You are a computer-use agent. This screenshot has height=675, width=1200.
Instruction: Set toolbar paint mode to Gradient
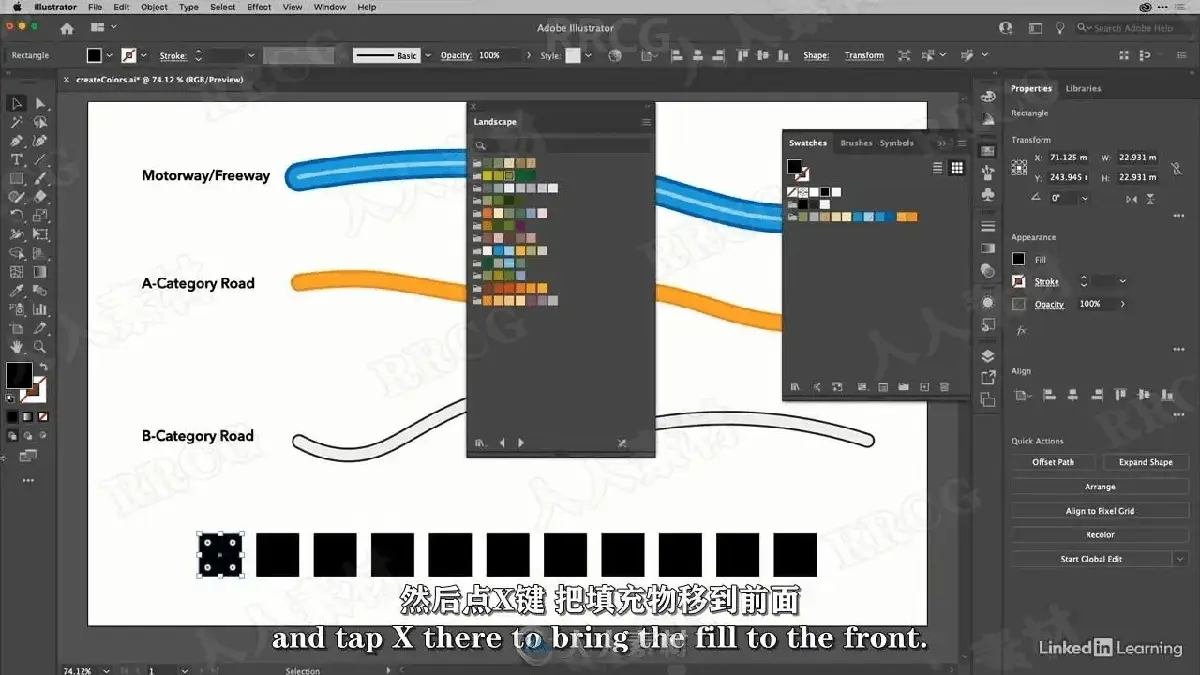27,416
